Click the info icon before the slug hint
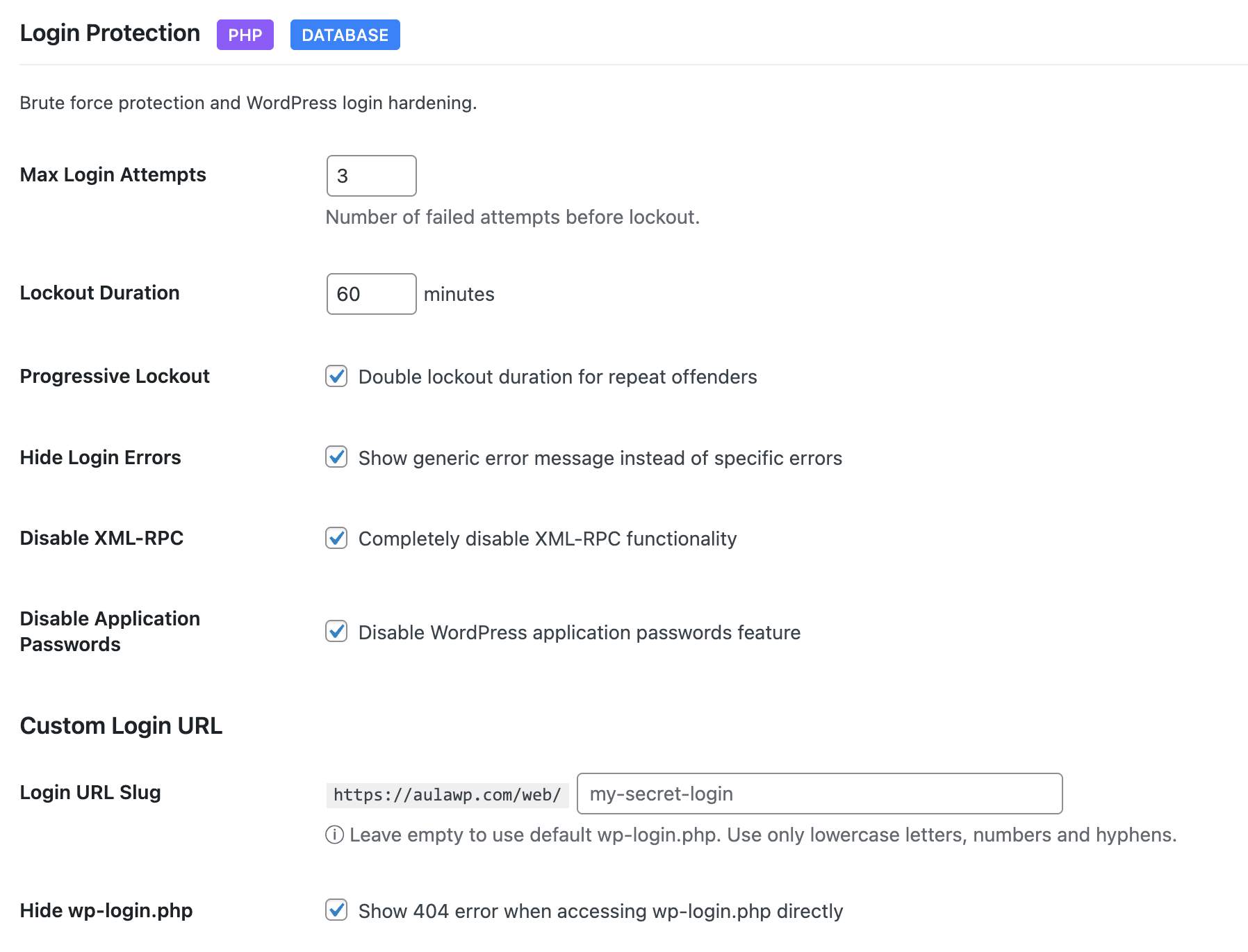 coord(336,835)
